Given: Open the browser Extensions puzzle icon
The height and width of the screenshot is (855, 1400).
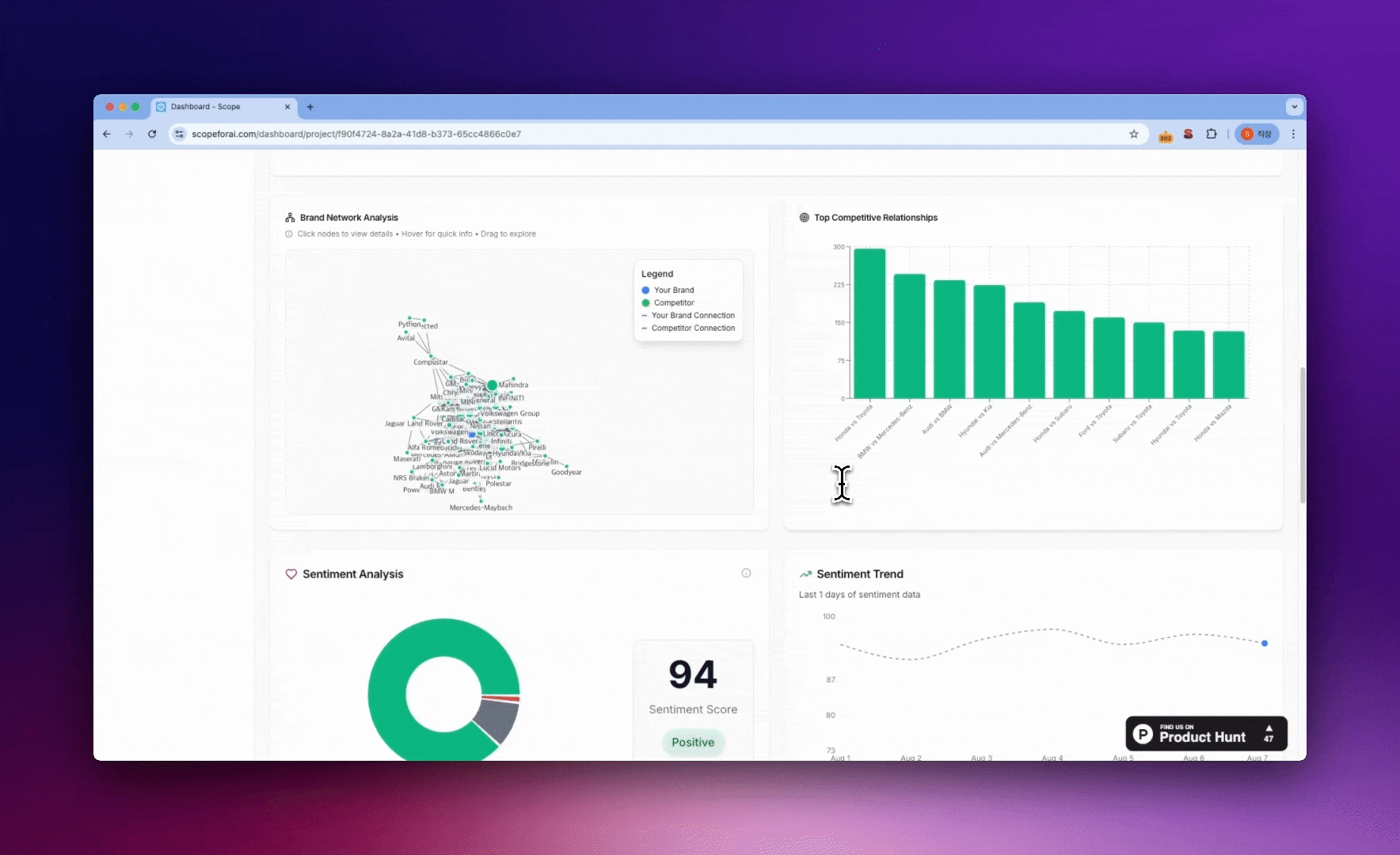Looking at the screenshot, I should pos(1211,134).
